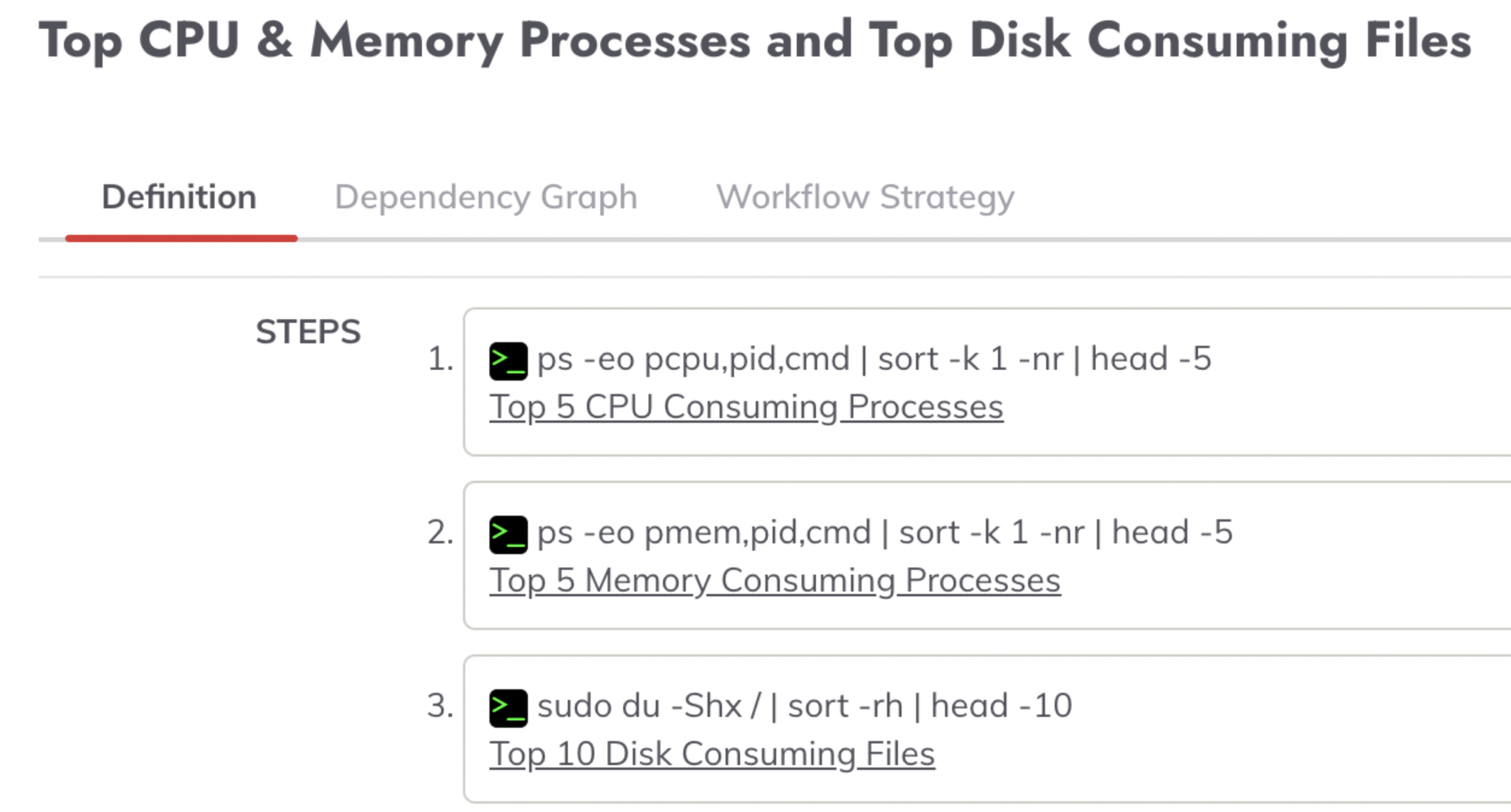Screen dimensions: 1511x812
Task: Open the Workflow Strategy tab
Action: pyautogui.click(x=865, y=197)
